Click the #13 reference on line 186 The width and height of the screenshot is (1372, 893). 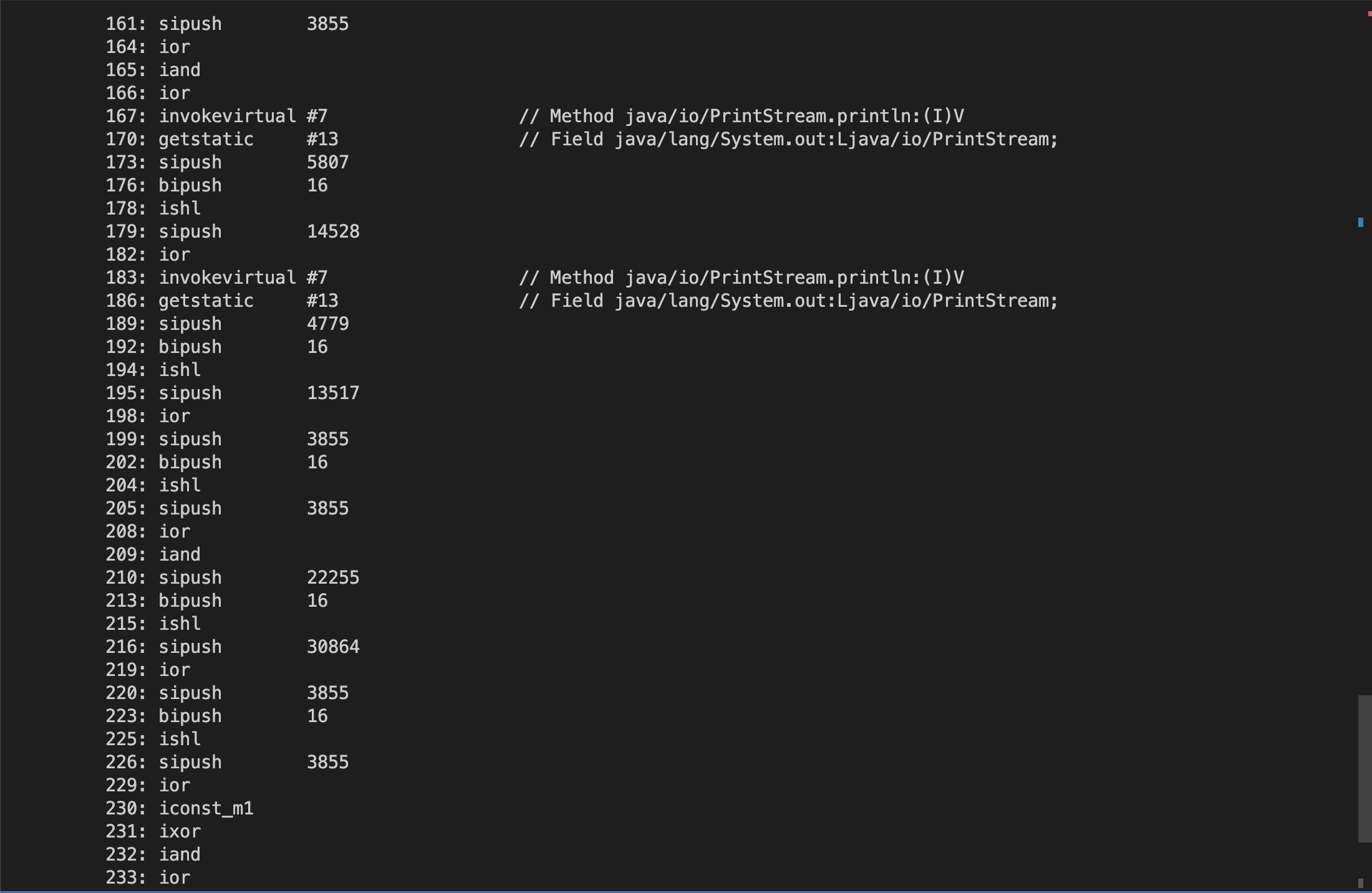point(322,301)
